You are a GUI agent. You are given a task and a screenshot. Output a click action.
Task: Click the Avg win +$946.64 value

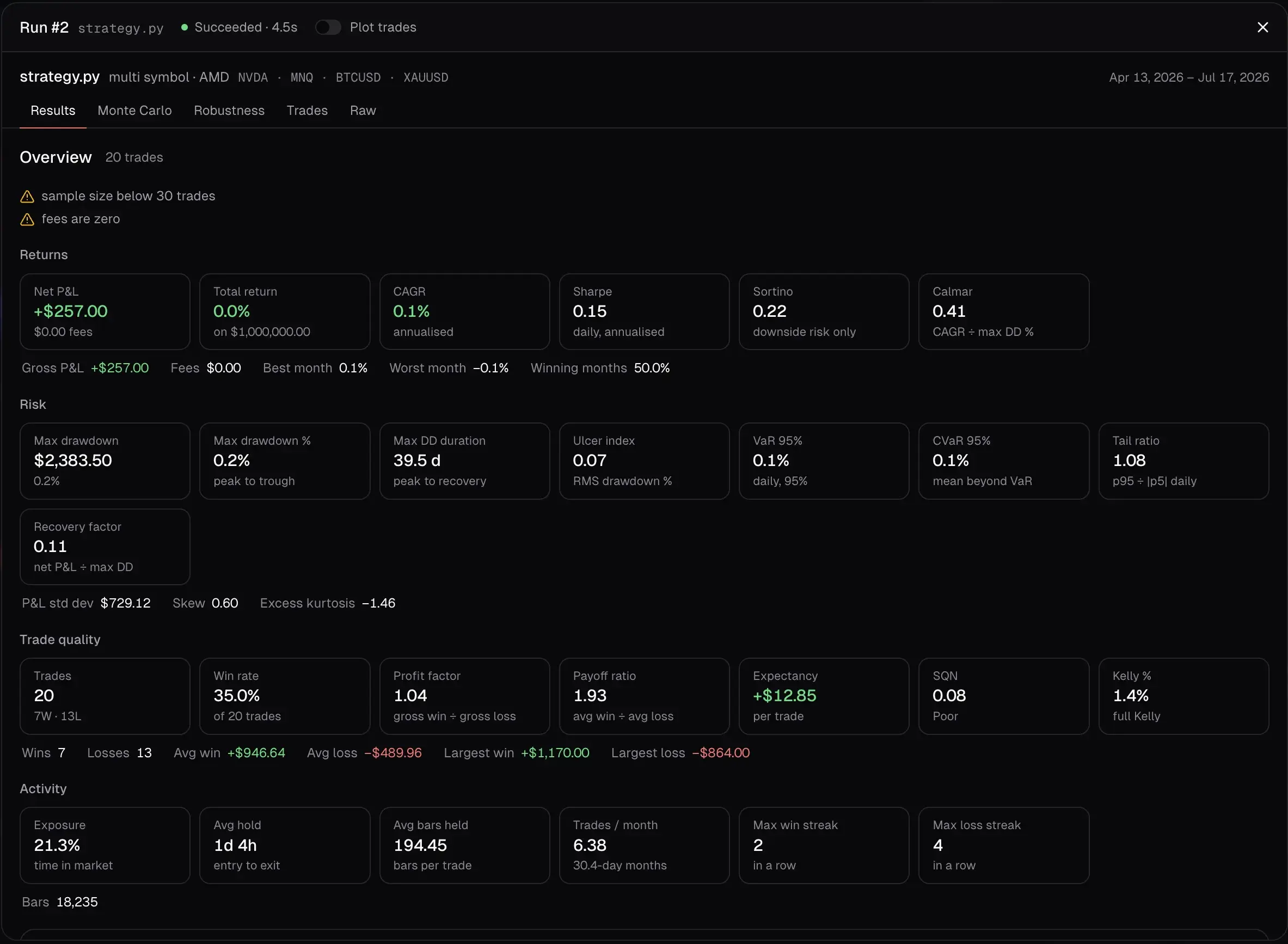pos(256,753)
